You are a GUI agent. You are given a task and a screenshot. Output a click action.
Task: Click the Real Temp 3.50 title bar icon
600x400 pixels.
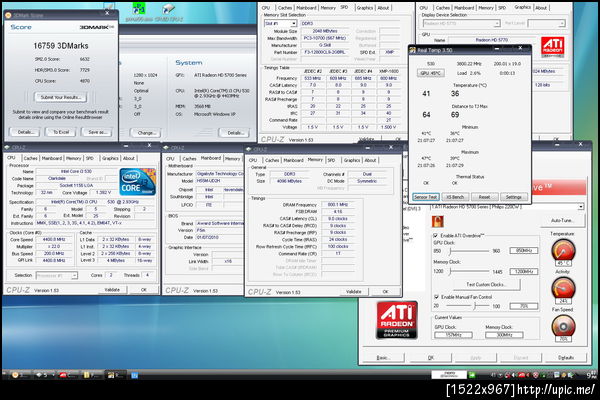click(x=412, y=50)
